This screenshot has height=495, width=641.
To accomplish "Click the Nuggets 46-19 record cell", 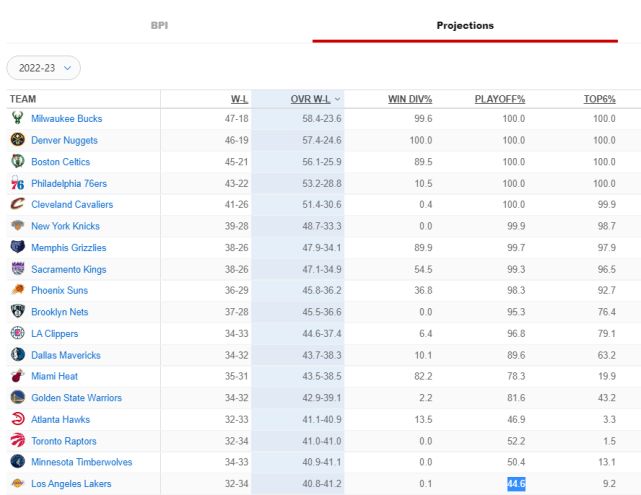I will (x=236, y=140).
